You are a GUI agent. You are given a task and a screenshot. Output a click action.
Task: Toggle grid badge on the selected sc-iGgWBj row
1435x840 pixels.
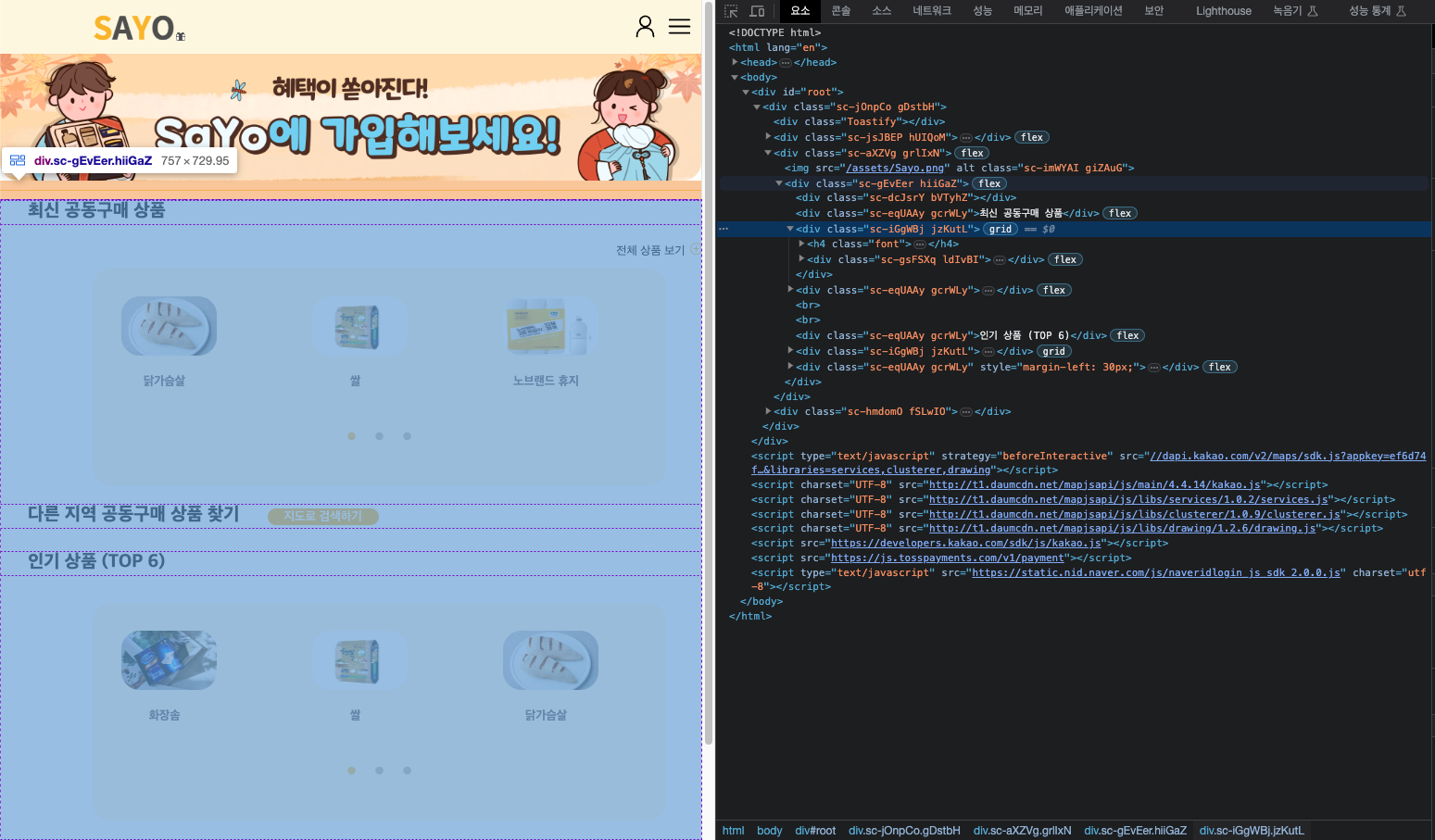1001,229
